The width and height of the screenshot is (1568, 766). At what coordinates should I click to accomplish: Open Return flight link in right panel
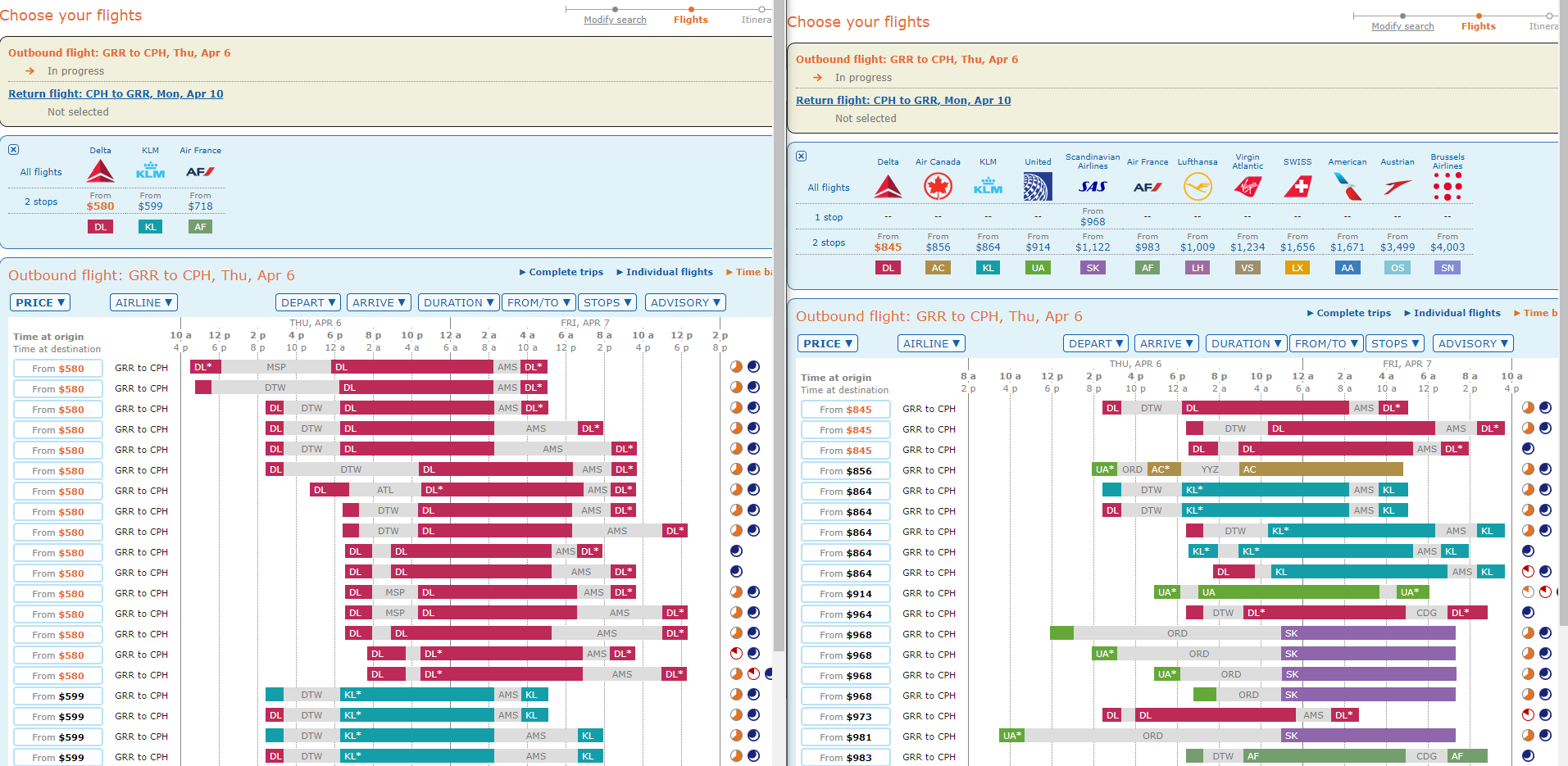pyautogui.click(x=903, y=101)
